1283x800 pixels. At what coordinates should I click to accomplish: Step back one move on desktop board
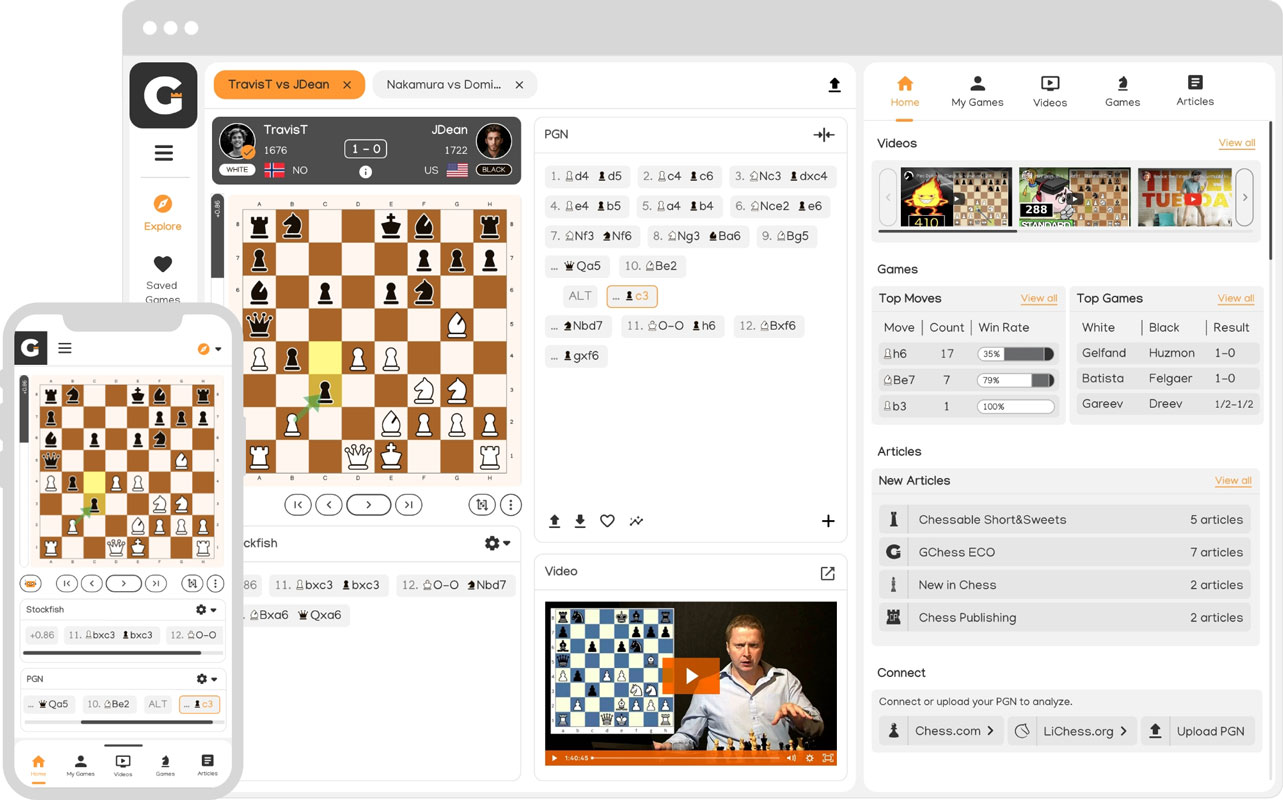(x=329, y=505)
